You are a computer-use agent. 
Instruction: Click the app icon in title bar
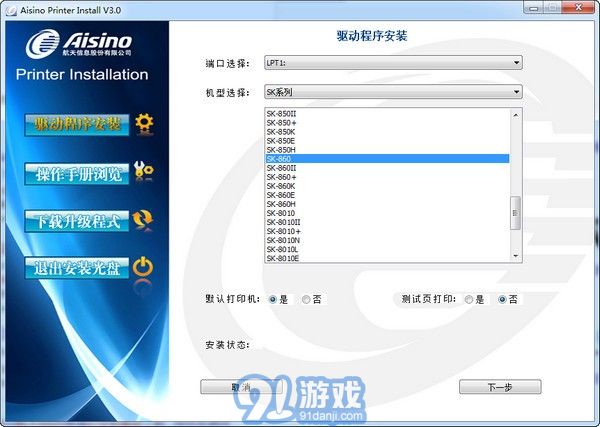coord(11,10)
